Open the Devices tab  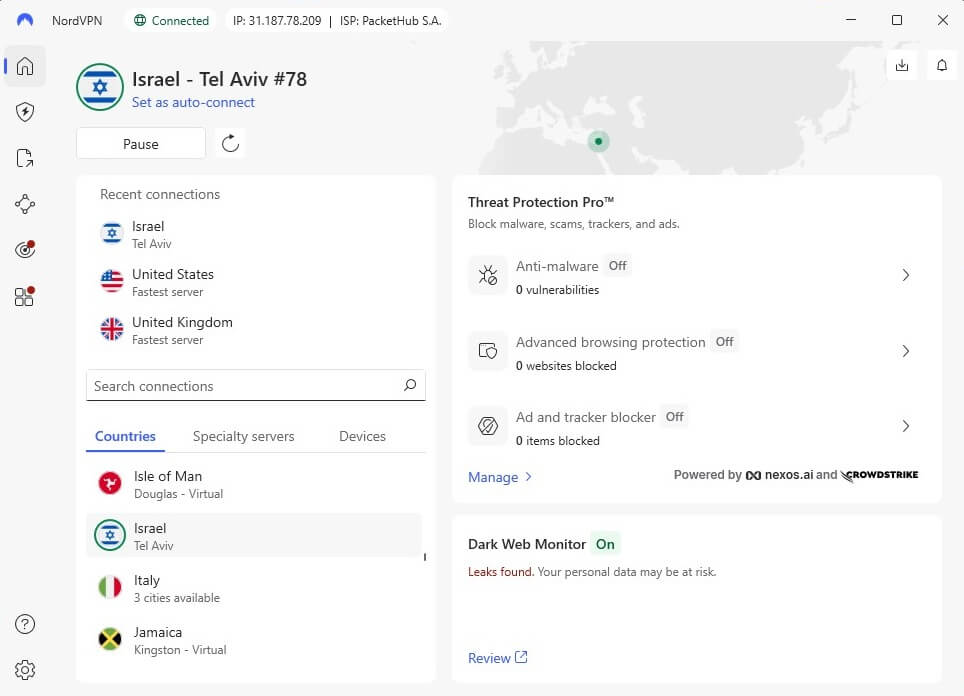361,436
